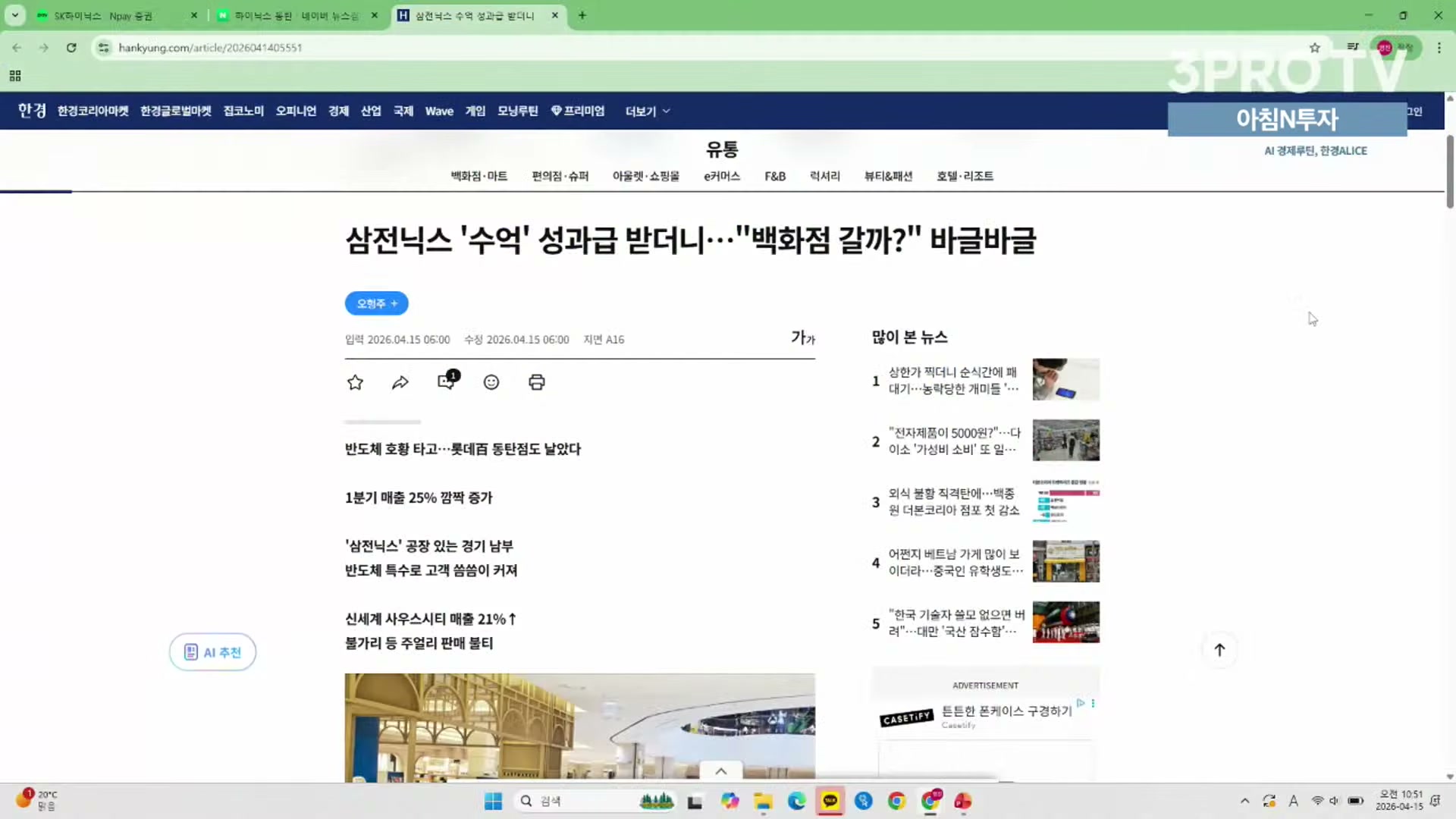Select the 오피니언 menu item
1456x819 pixels.
click(296, 111)
